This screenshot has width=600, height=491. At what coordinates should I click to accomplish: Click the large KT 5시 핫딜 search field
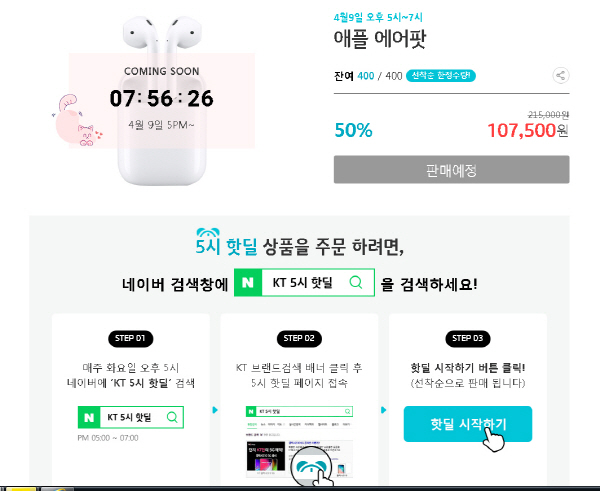[x=303, y=283]
